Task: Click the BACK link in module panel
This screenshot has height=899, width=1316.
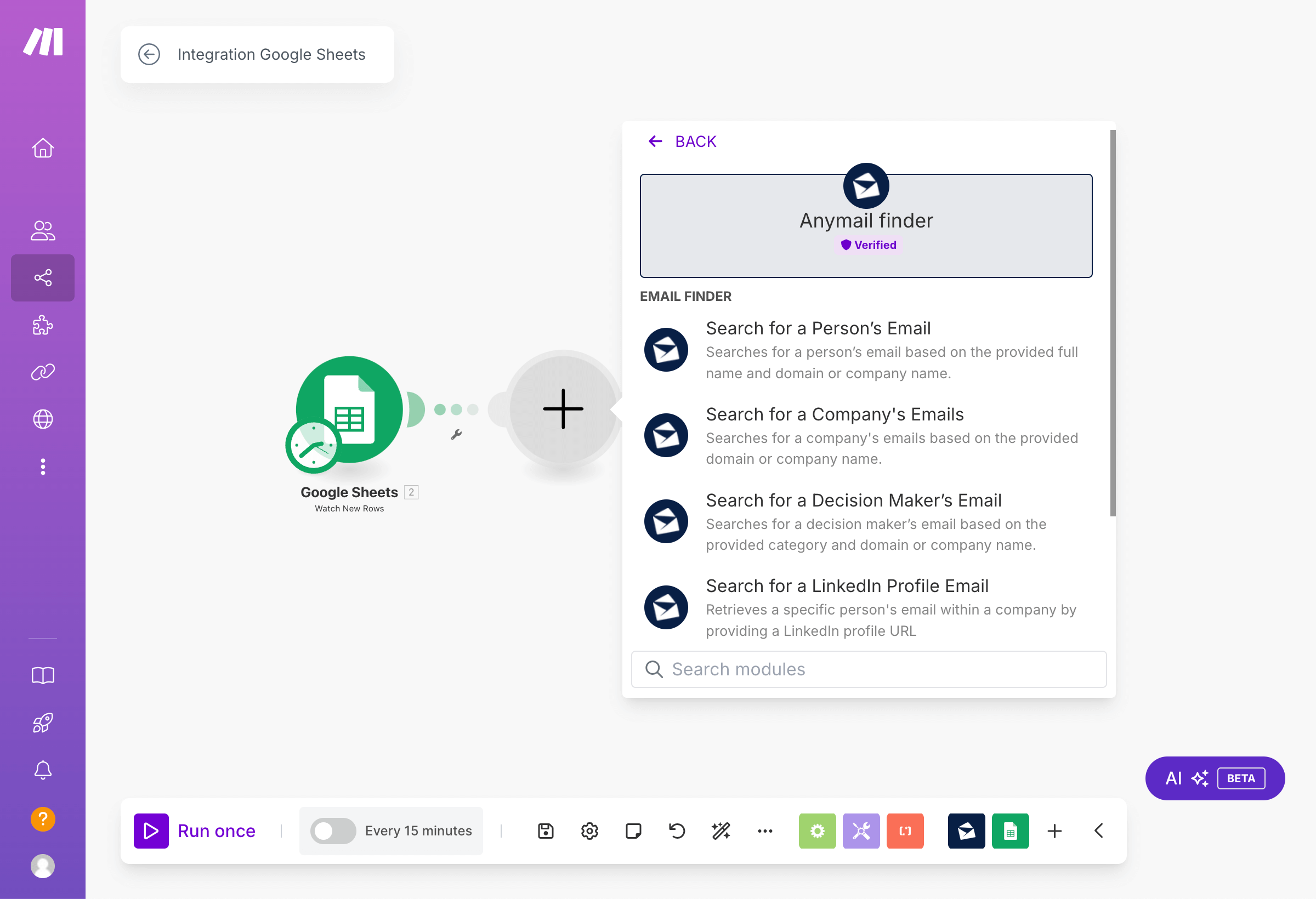Action: coord(682,141)
